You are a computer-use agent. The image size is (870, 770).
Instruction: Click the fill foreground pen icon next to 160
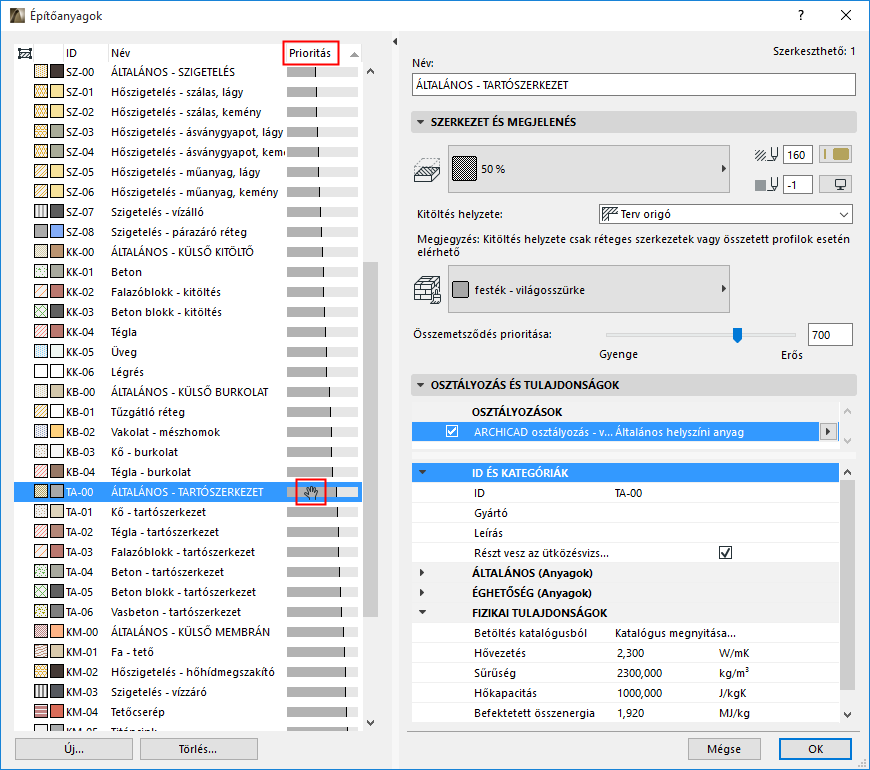[x=767, y=155]
